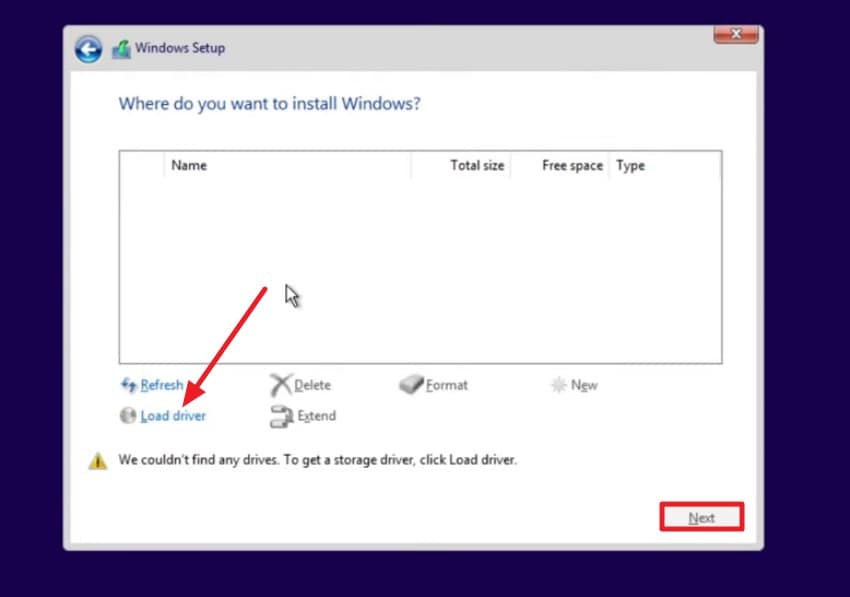
Task: Open the Load driver link
Action: click(171, 416)
